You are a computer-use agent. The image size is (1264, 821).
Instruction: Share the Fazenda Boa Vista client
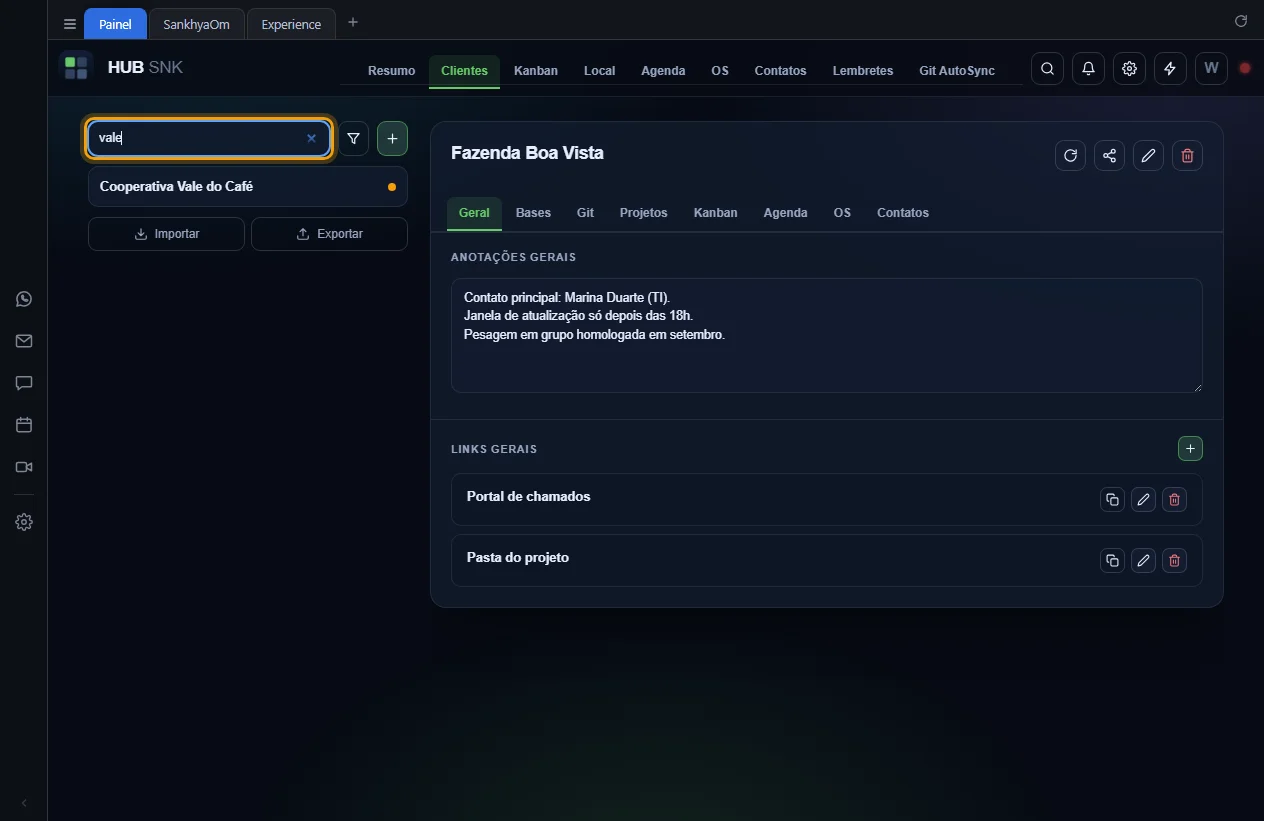tap(1109, 155)
